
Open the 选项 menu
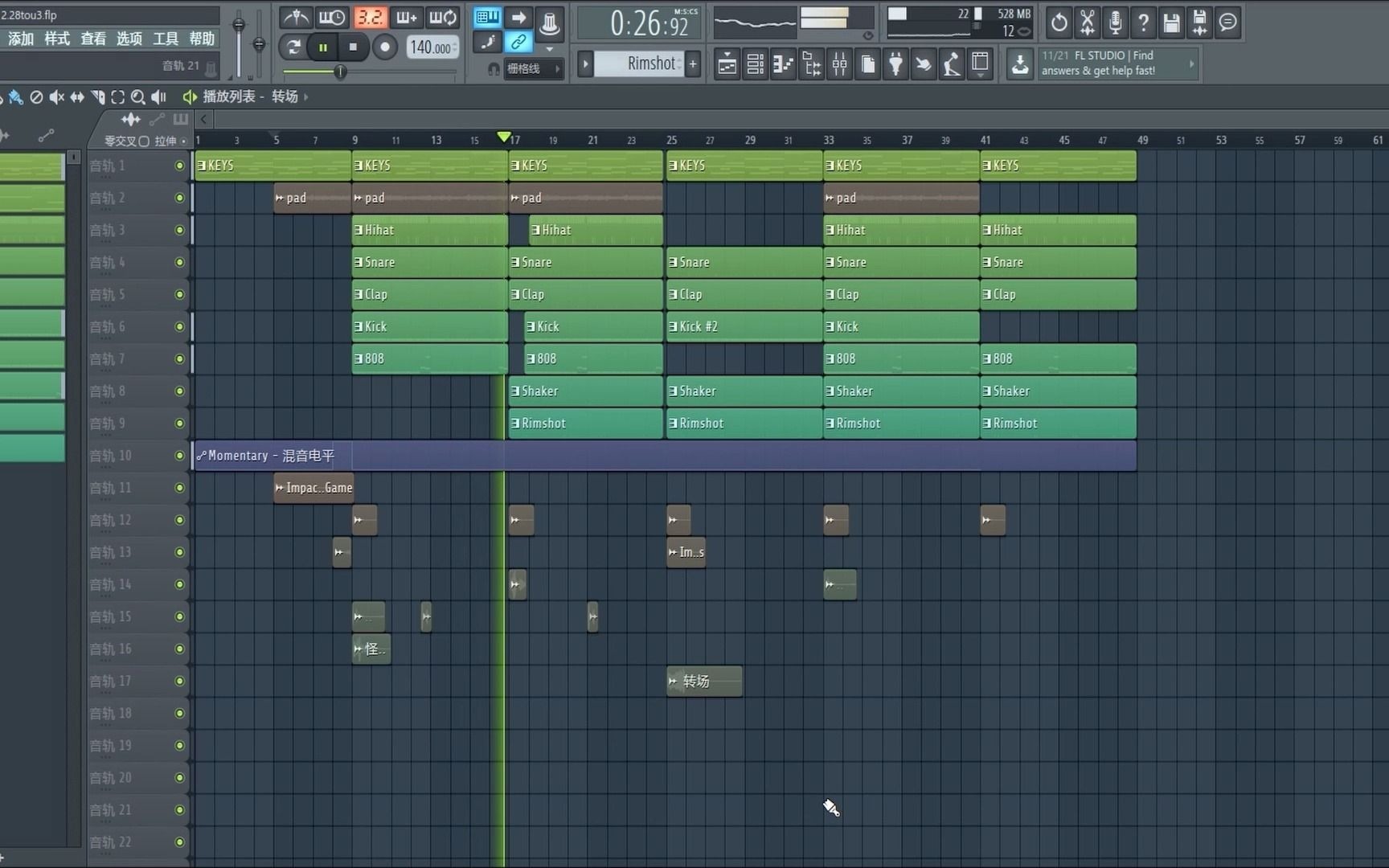[129, 39]
